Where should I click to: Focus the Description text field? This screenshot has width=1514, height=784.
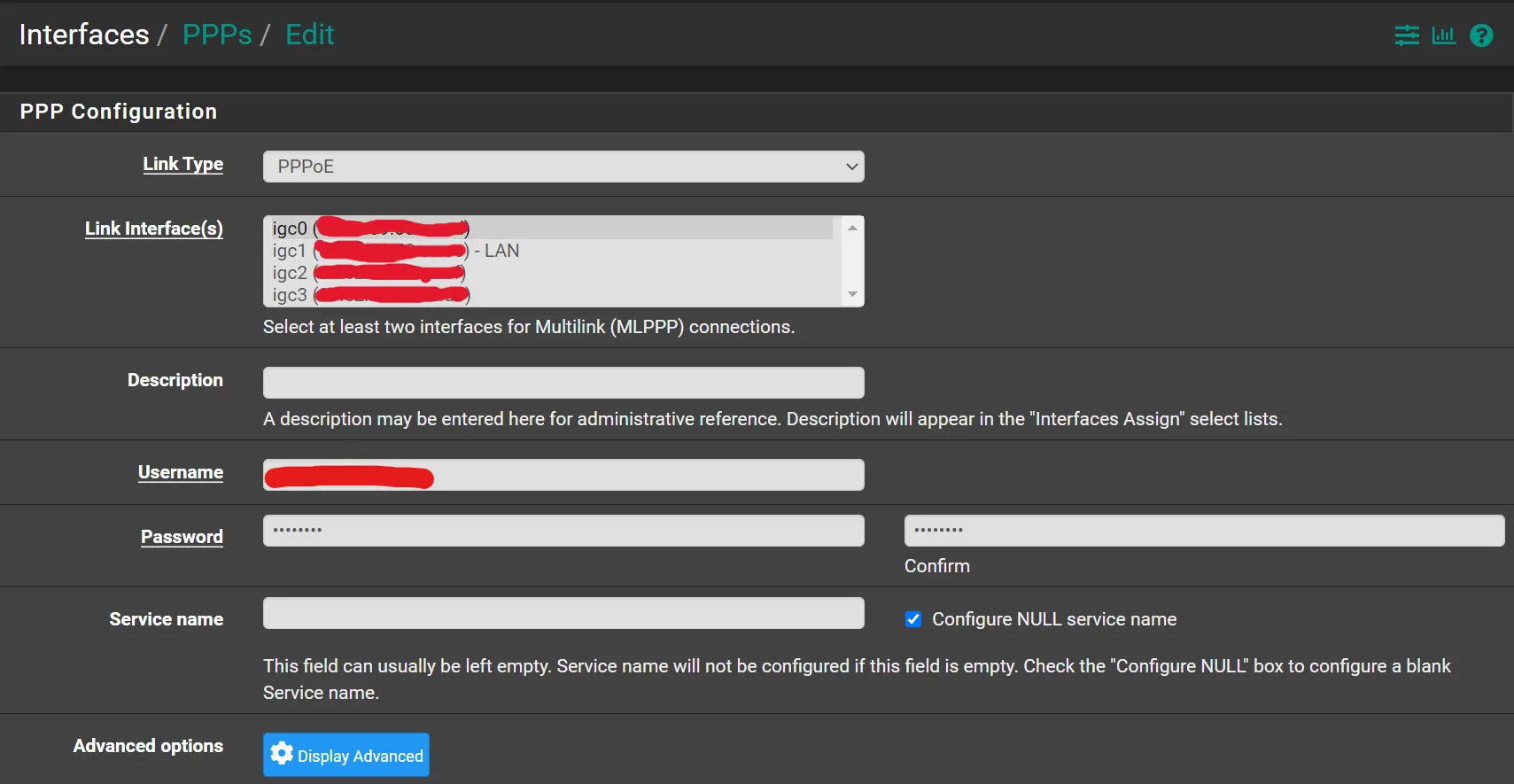point(563,383)
